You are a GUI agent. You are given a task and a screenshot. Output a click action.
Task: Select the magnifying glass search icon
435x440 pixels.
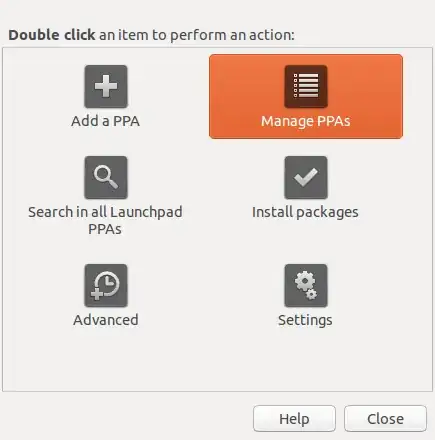pyautogui.click(x=106, y=177)
